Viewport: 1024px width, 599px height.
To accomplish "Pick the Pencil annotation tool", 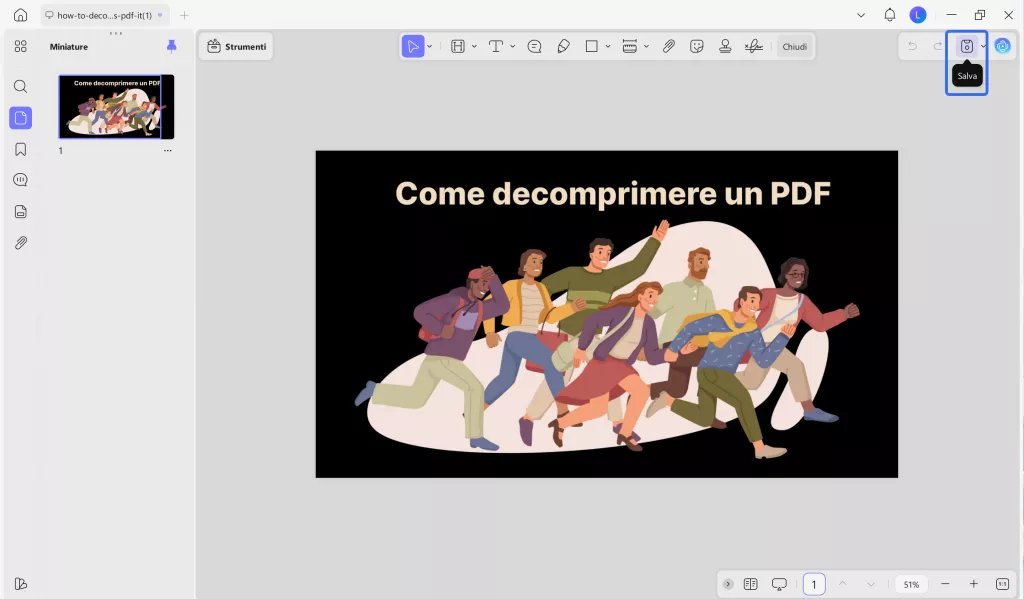I will coord(563,46).
